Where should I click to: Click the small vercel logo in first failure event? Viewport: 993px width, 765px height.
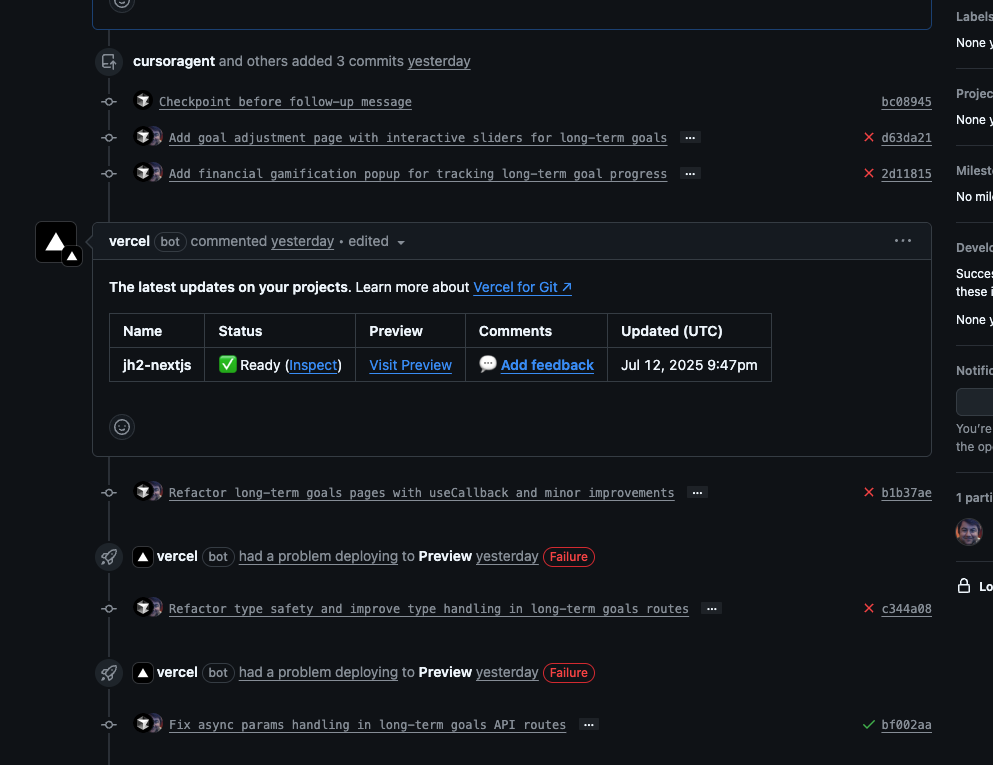(143, 557)
